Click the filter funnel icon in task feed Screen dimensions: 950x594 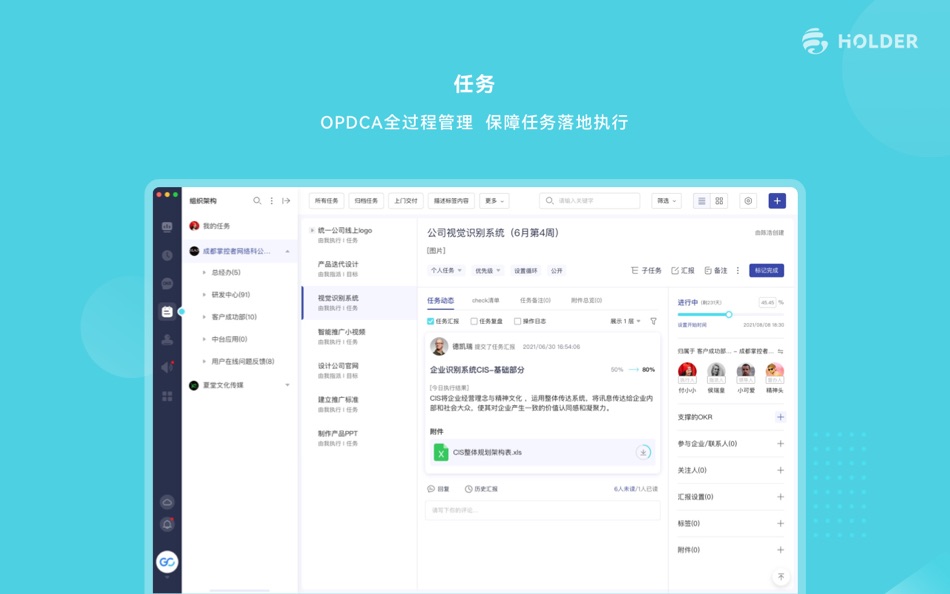tap(653, 321)
